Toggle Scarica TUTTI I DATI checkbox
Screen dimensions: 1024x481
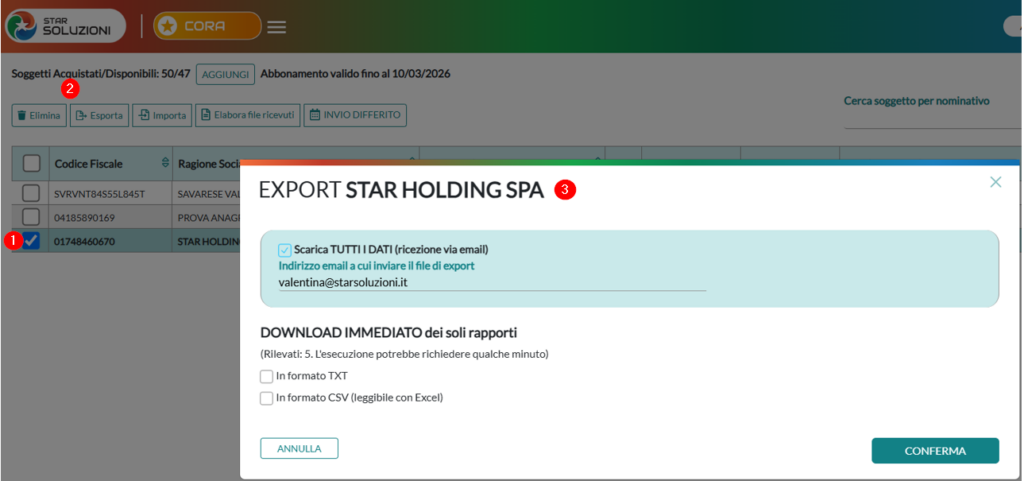click(x=285, y=249)
